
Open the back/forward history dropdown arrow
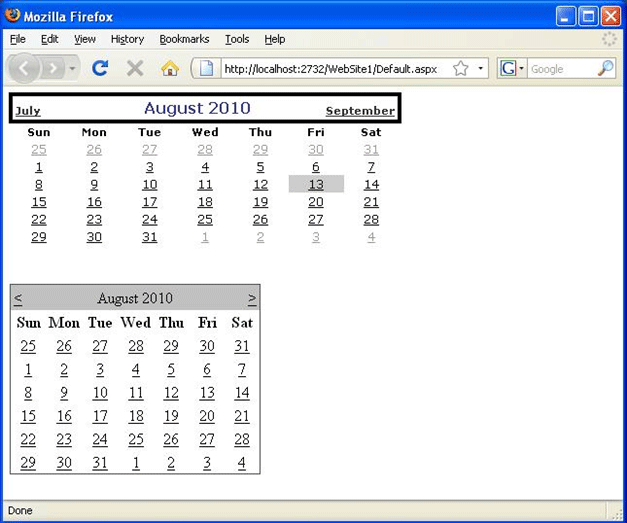[72, 69]
